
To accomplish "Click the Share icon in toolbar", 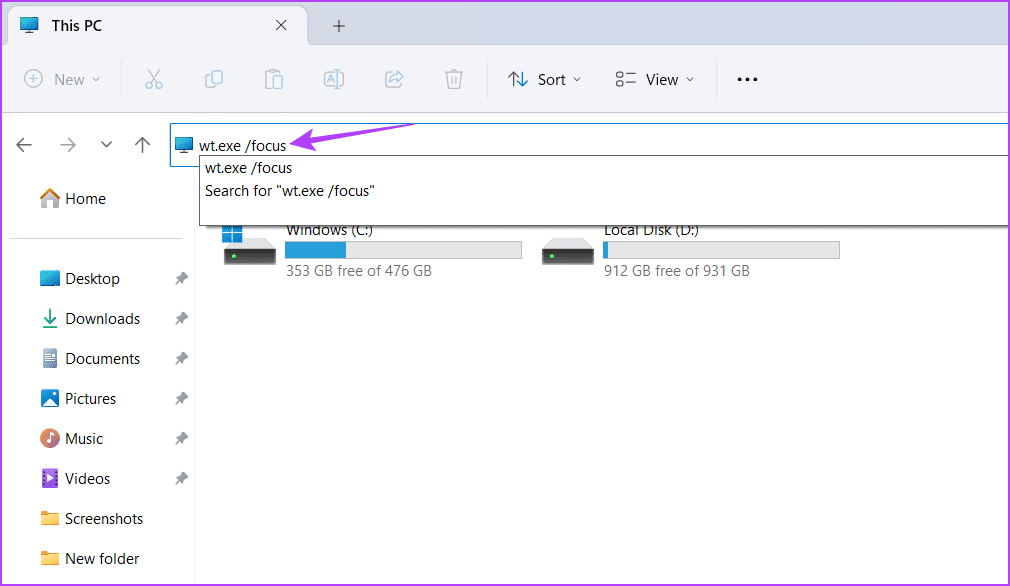I will [x=394, y=79].
